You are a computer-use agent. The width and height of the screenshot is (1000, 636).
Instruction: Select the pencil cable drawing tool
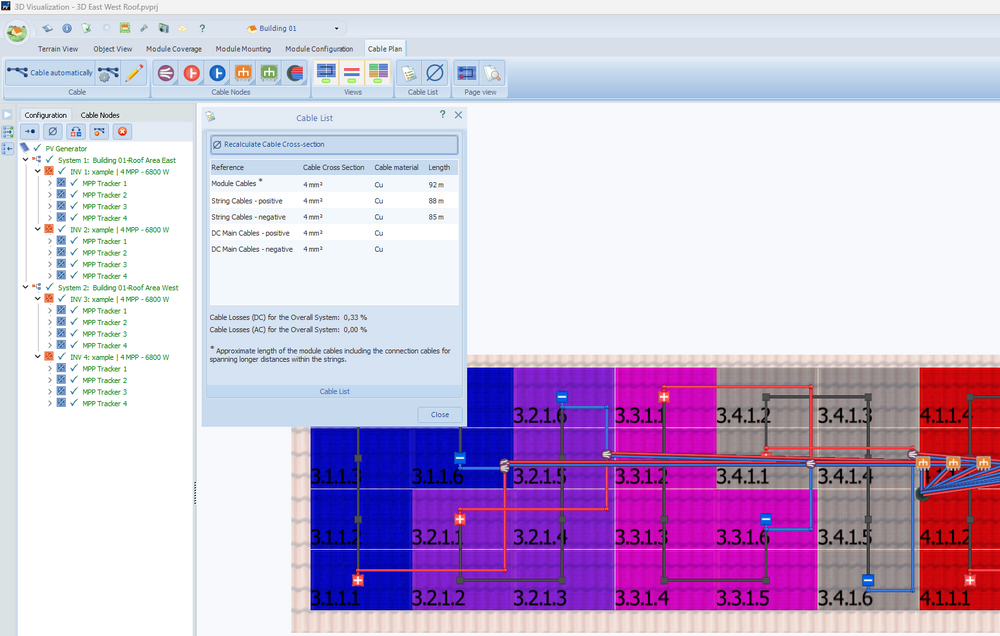point(135,72)
